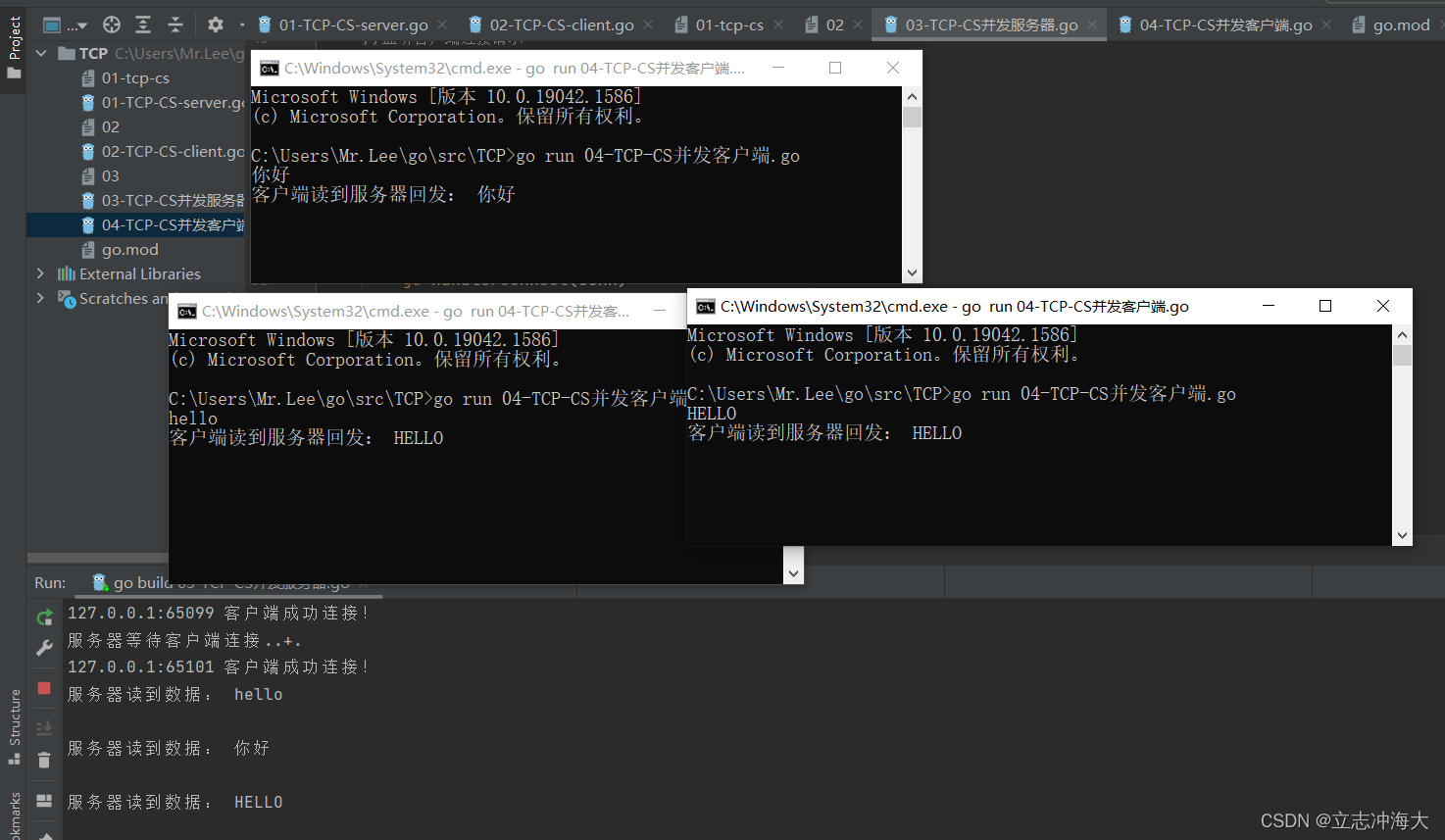Open system menu icon of lowercase hello cmd window
1445x840 pixels.
[186, 311]
